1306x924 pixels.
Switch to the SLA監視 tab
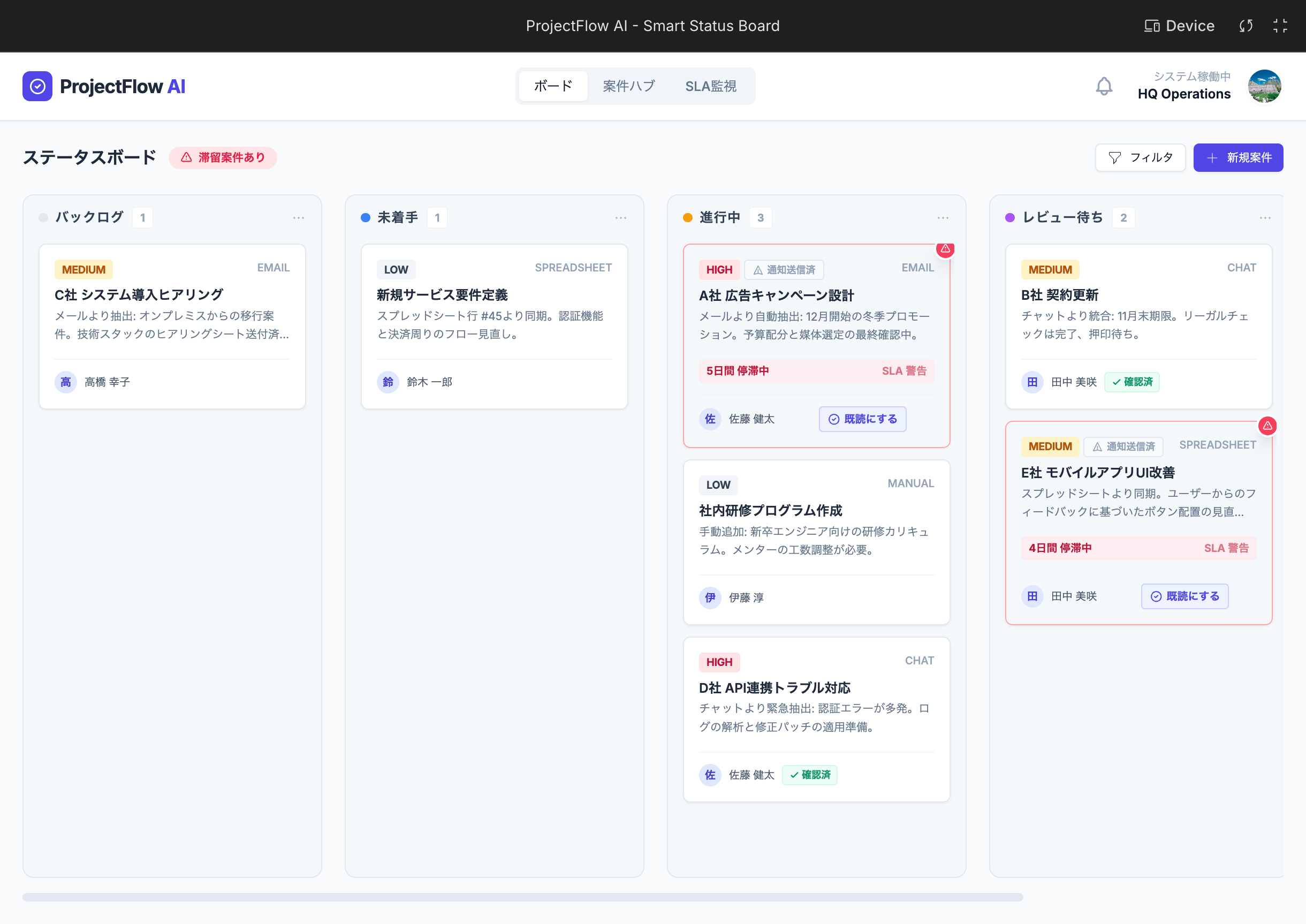pyautogui.click(x=710, y=86)
